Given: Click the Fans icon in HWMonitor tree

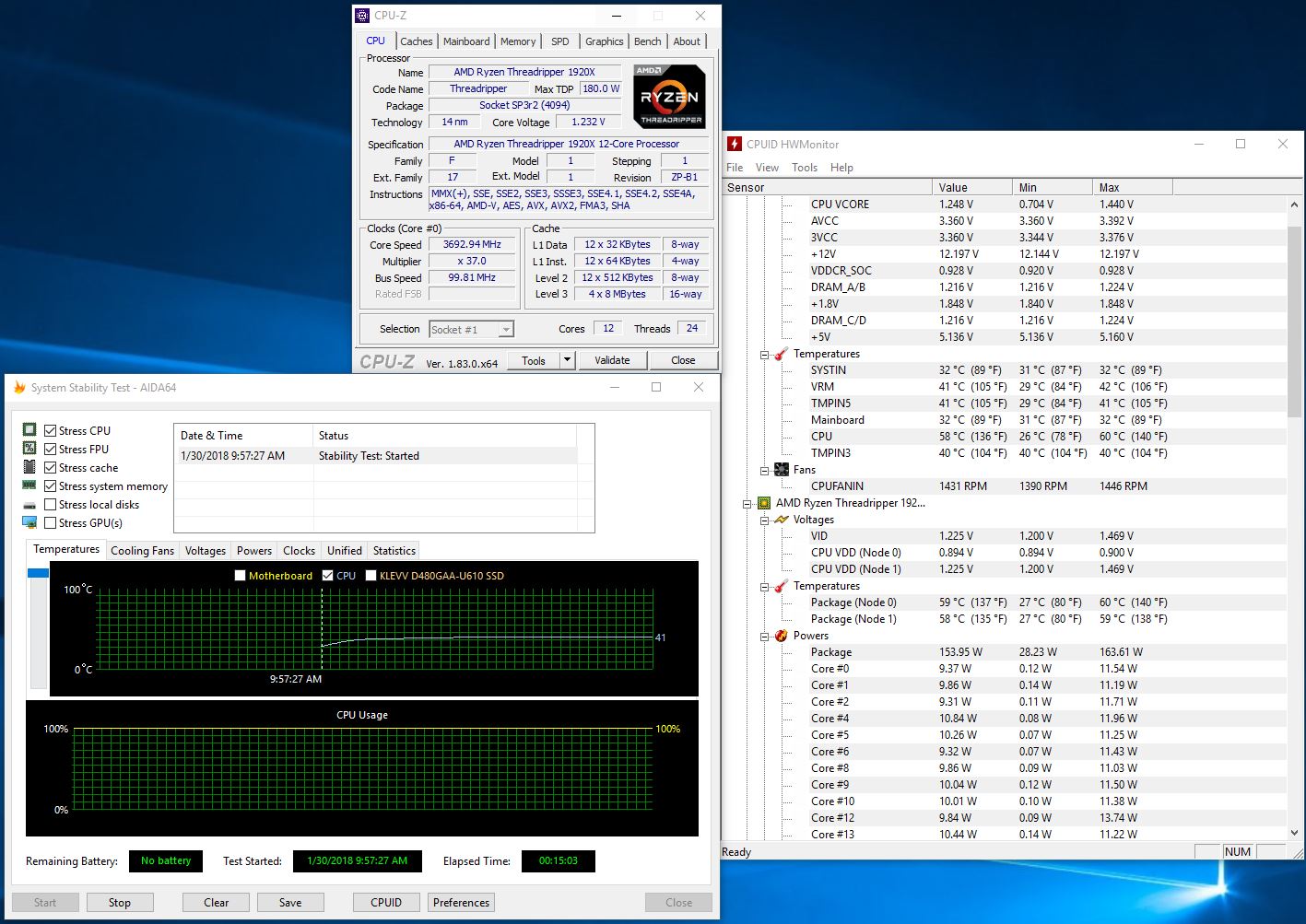Looking at the screenshot, I should [782, 470].
